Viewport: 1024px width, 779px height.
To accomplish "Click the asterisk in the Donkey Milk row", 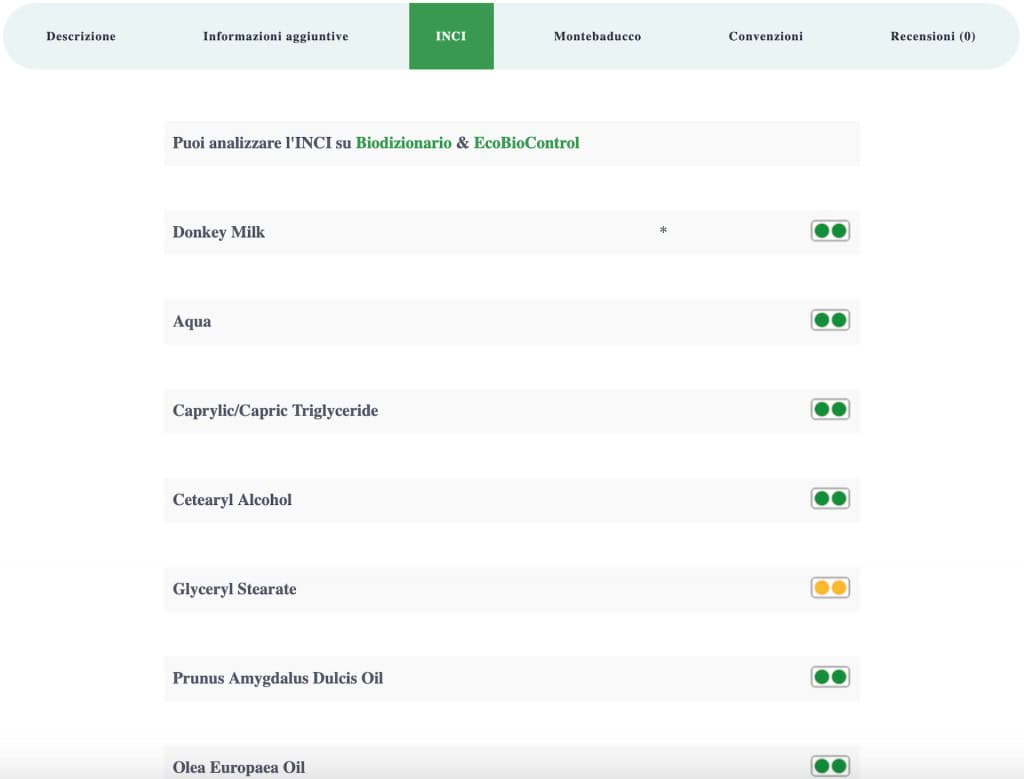I will (664, 231).
